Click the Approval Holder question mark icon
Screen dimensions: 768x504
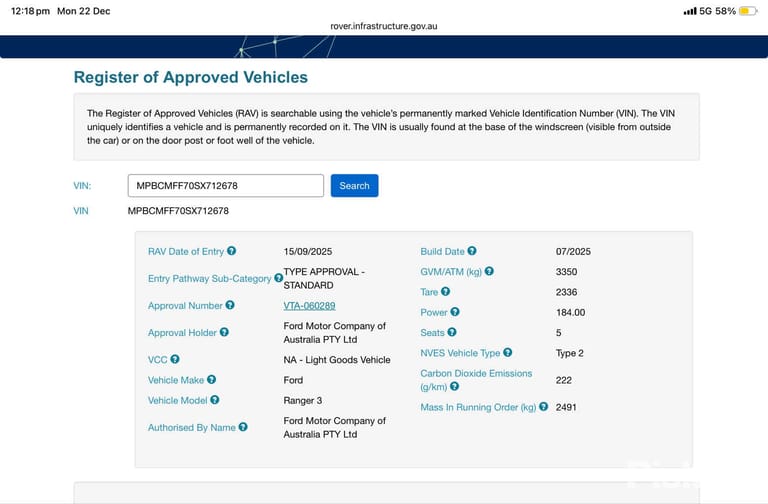click(x=224, y=332)
